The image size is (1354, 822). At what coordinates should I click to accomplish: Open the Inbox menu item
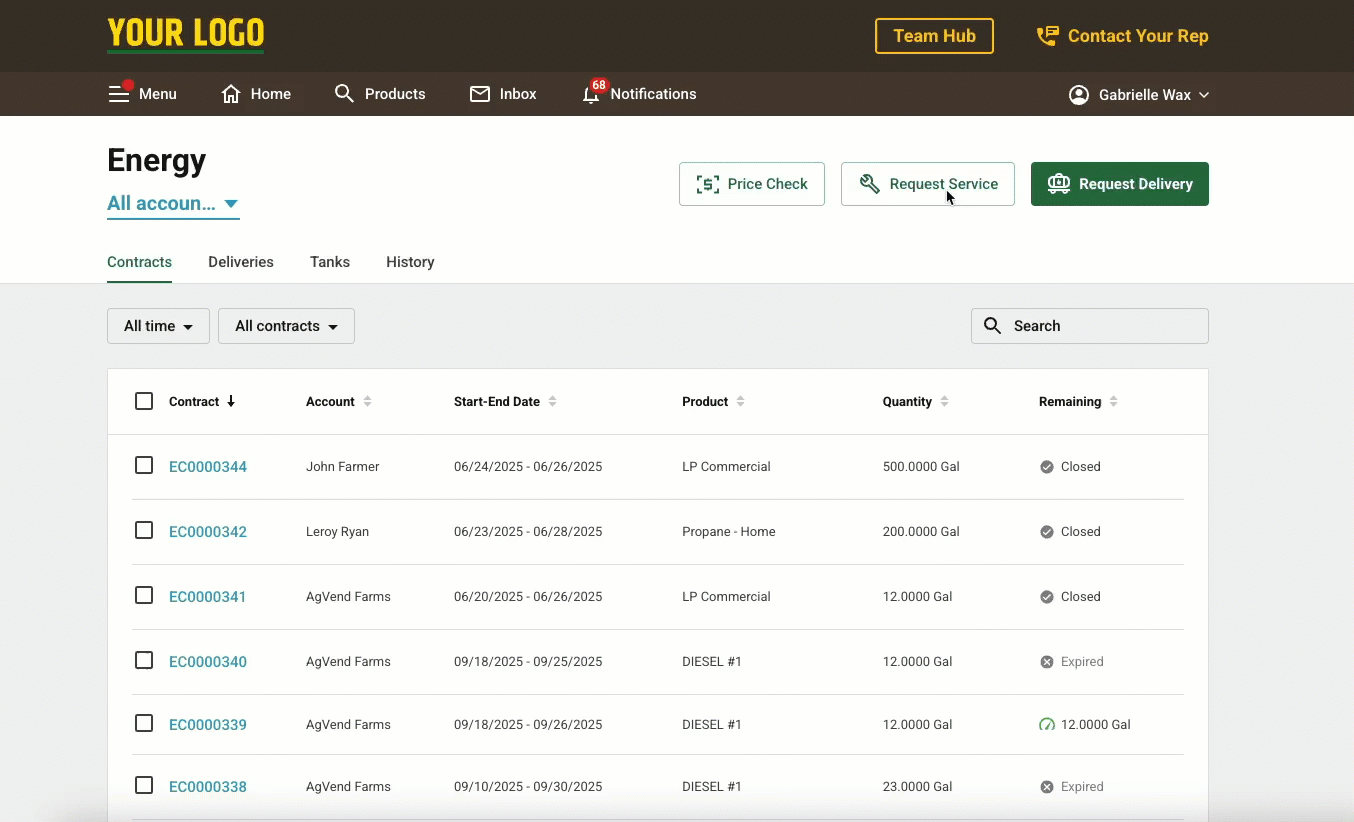503,94
